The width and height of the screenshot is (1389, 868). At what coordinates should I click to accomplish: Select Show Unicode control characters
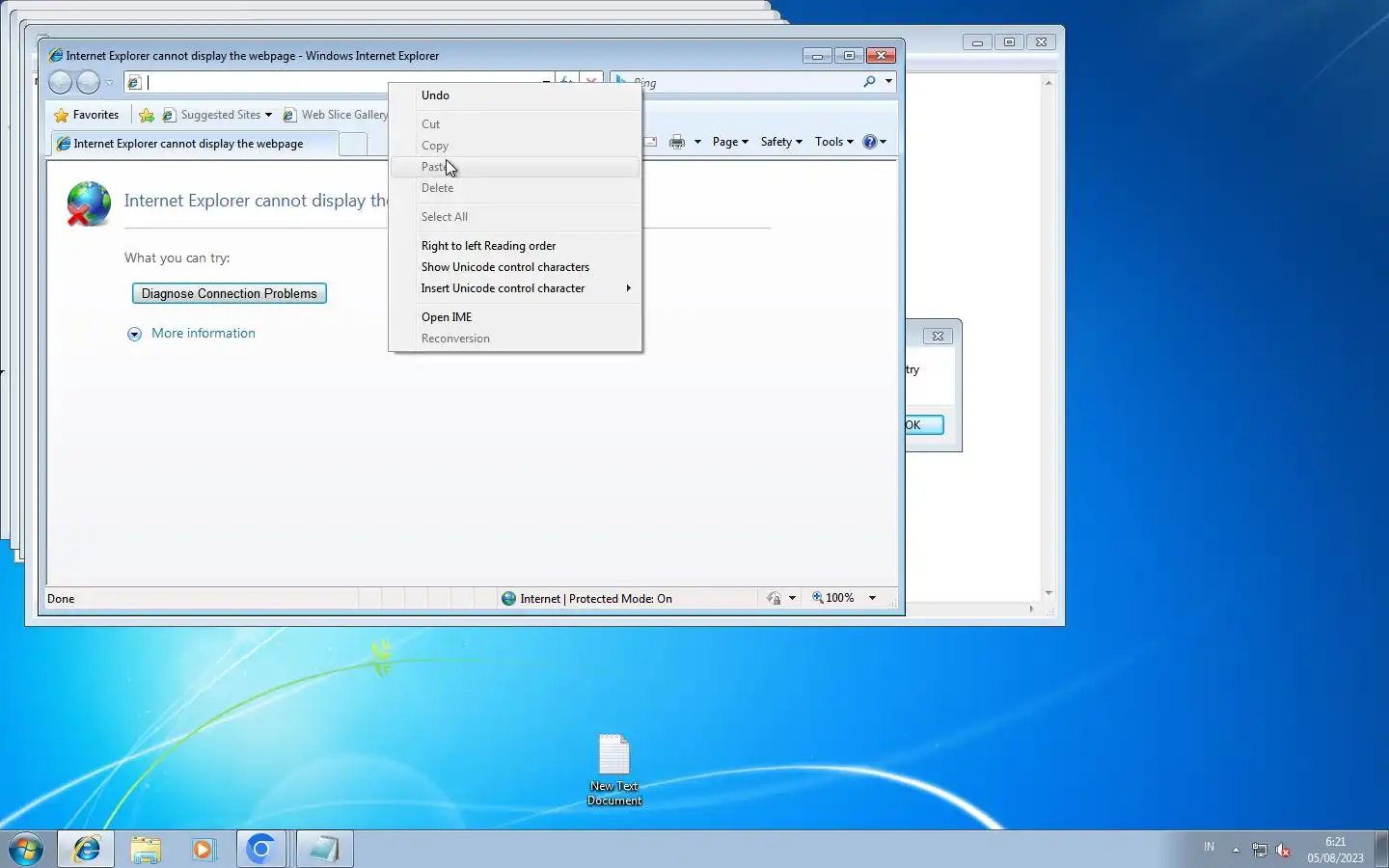pos(515,267)
